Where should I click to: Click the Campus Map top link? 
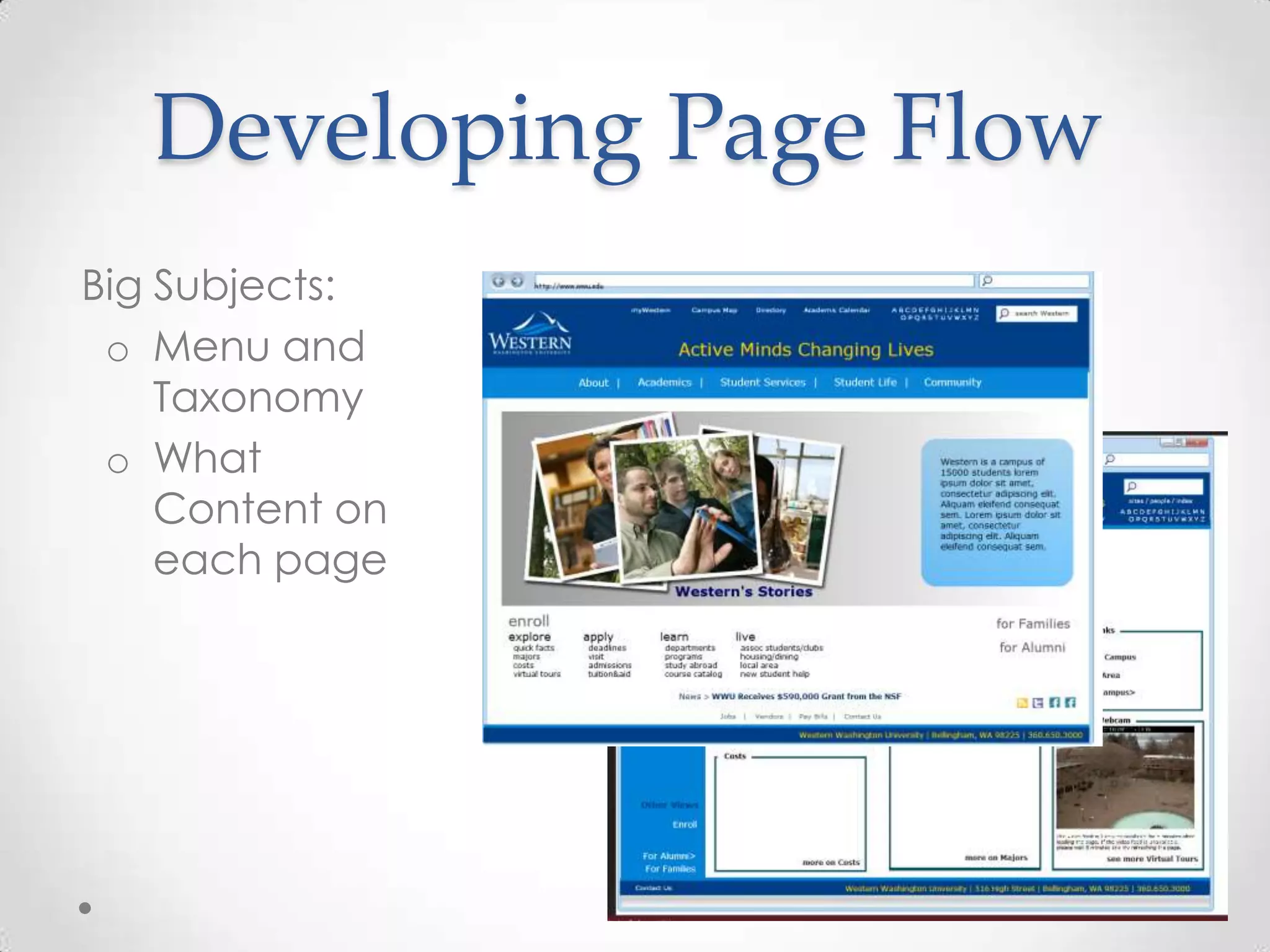point(714,310)
